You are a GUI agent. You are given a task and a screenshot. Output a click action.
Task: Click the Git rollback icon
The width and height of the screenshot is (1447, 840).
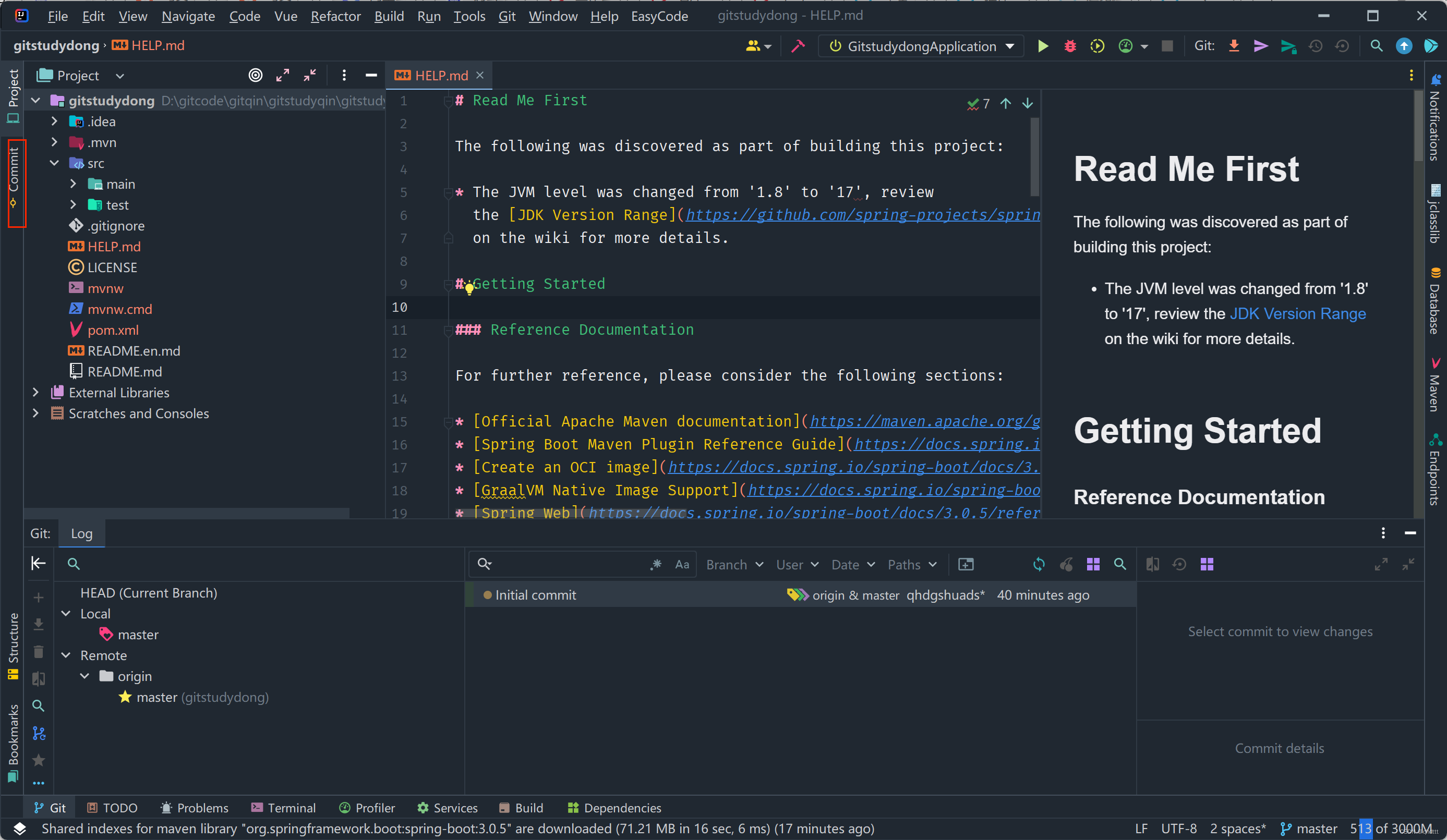[x=1342, y=46]
